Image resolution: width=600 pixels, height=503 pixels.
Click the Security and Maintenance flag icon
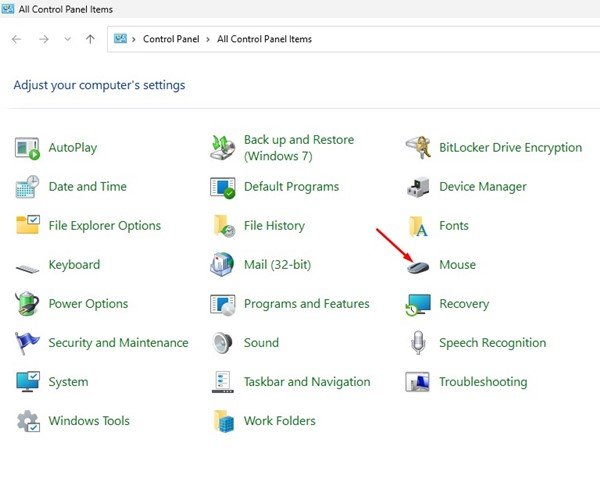pos(27,343)
